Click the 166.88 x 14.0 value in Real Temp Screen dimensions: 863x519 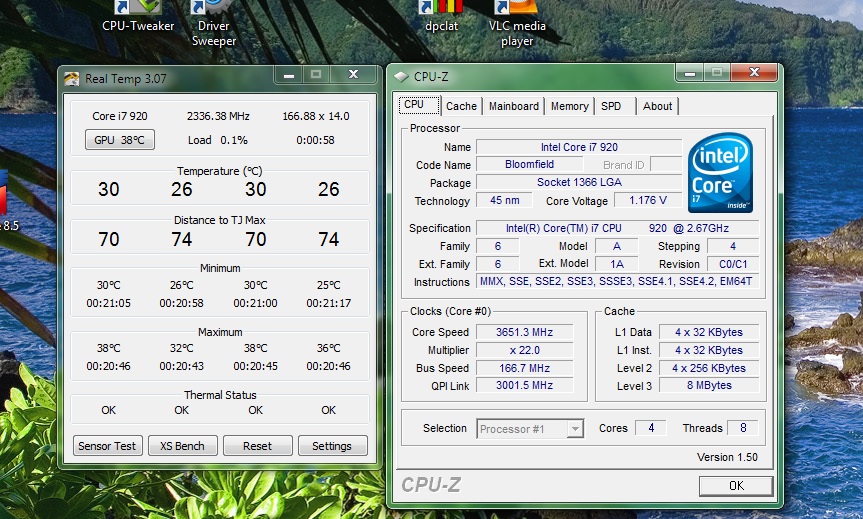[x=315, y=116]
